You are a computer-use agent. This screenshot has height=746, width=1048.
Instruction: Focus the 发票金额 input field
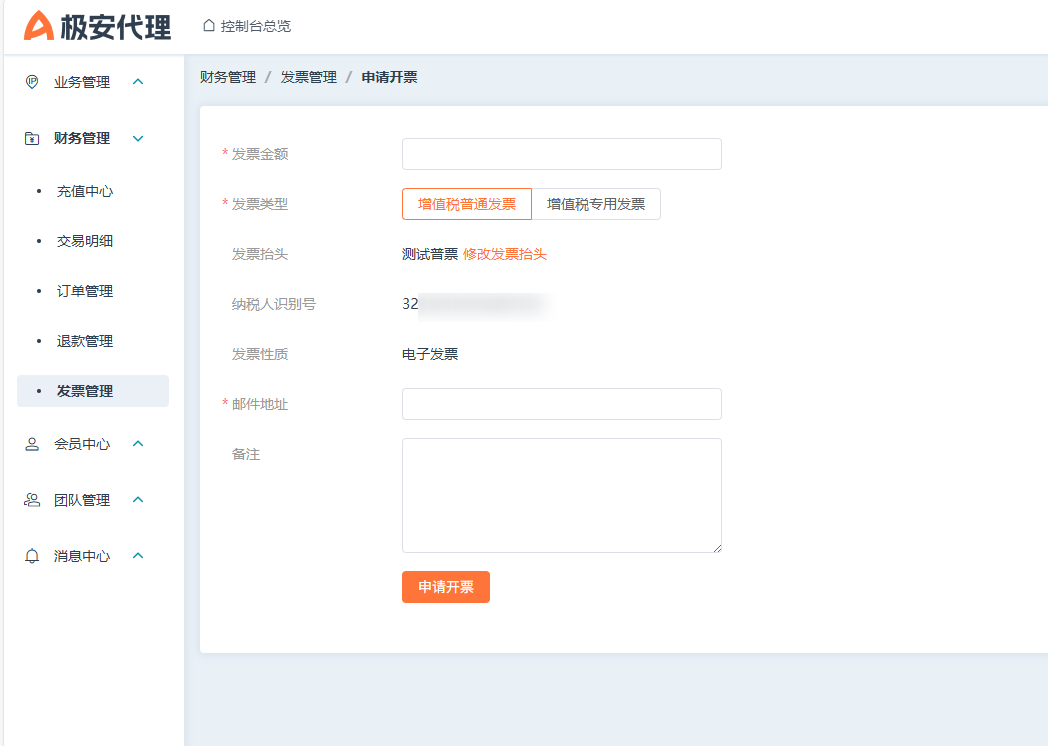pos(561,154)
